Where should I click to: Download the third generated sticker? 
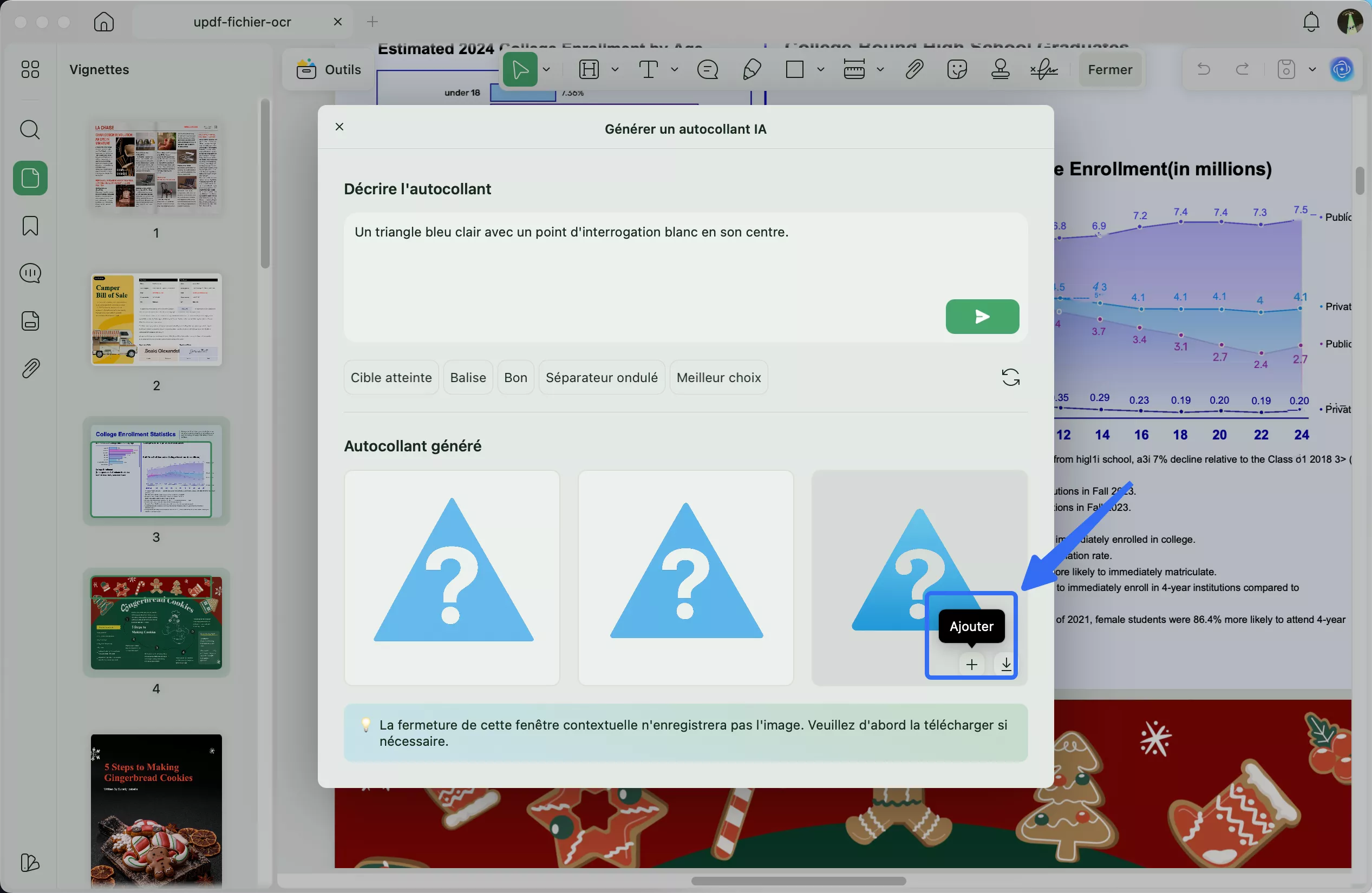[x=1005, y=664]
